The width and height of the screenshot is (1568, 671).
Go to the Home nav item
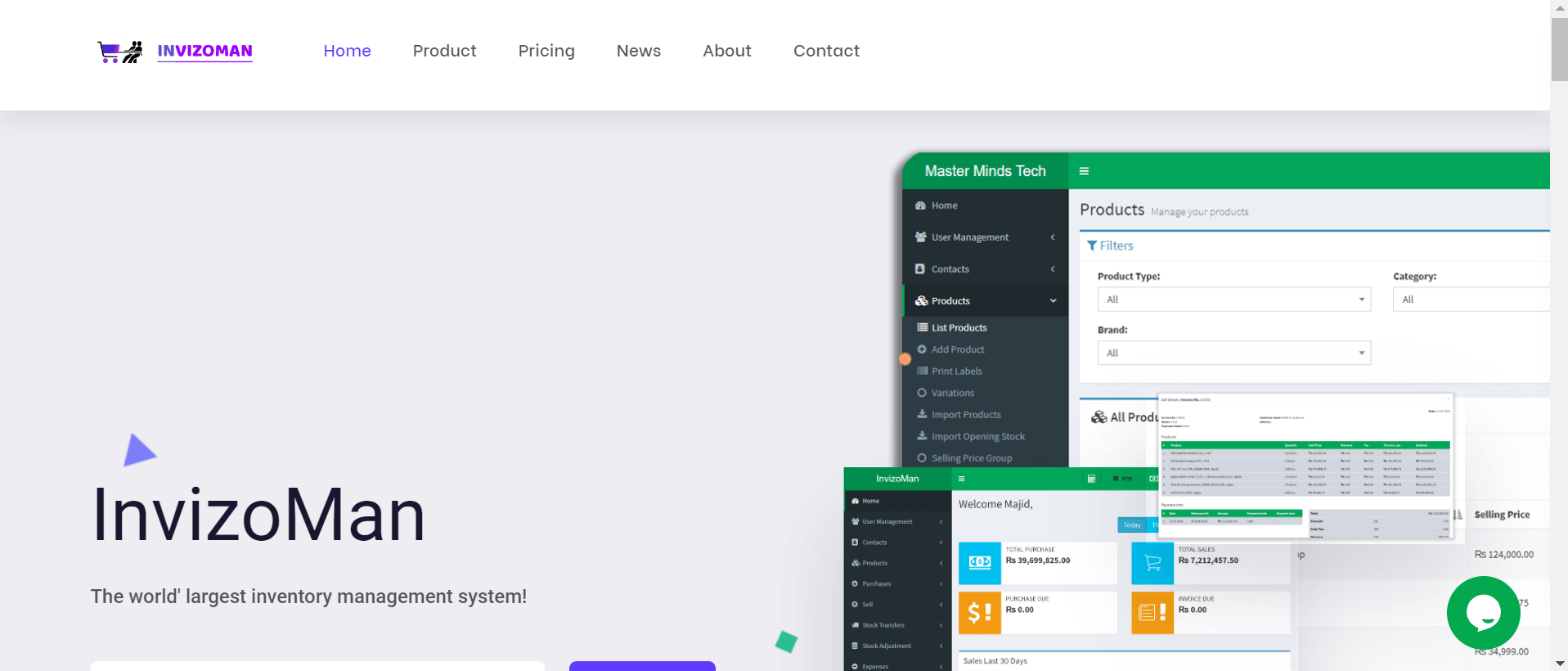click(x=347, y=51)
